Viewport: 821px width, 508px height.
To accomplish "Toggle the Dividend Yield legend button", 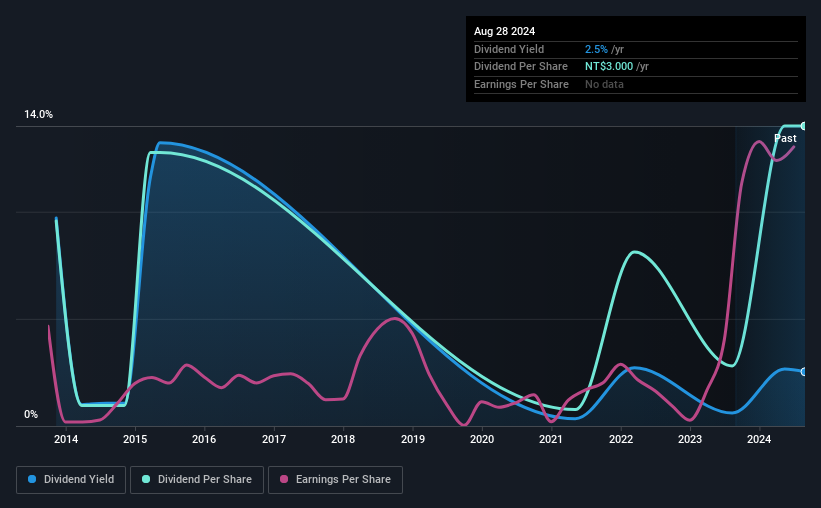I will click(71, 480).
